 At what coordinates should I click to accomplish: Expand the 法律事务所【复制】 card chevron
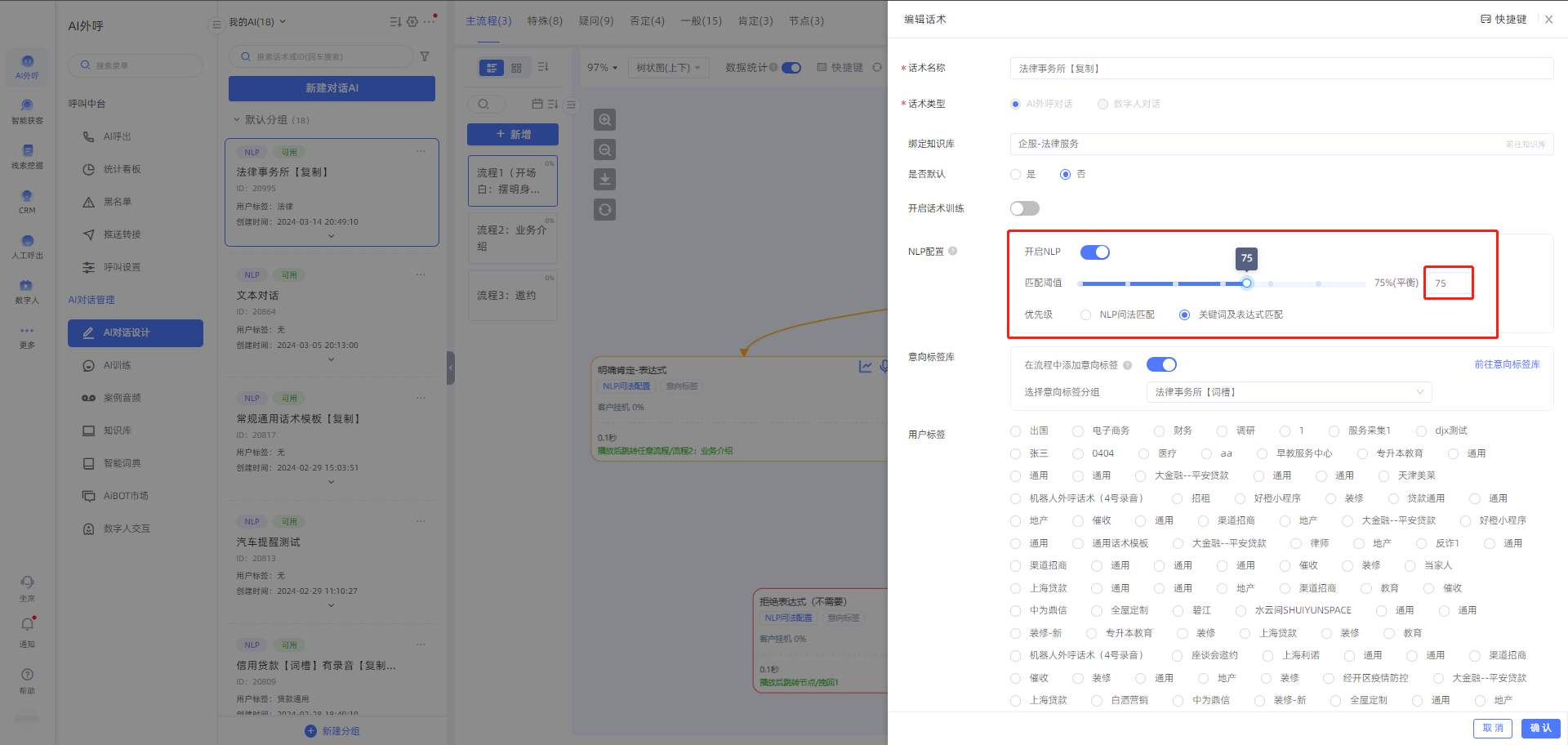coord(331,236)
